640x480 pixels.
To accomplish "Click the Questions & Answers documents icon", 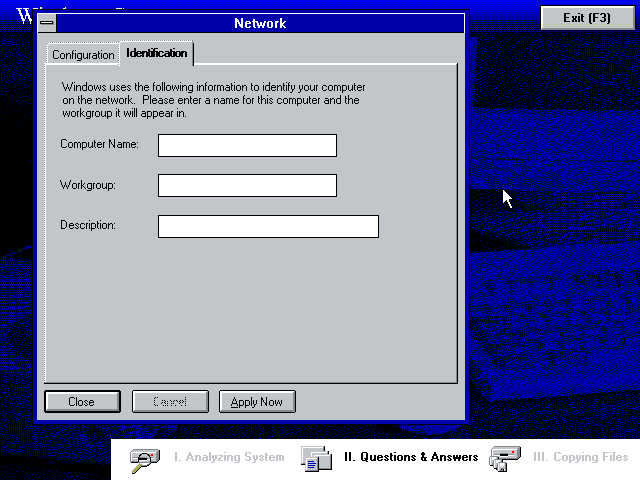I will click(316, 459).
